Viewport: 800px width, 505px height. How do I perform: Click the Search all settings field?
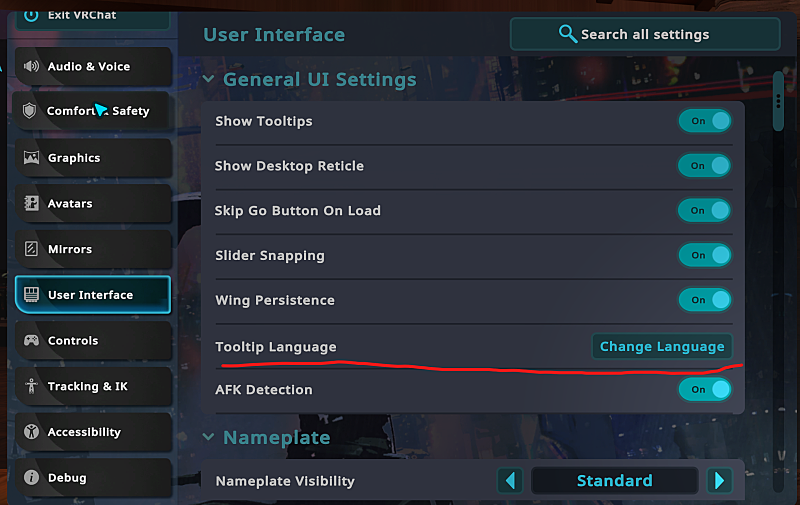[x=644, y=34]
